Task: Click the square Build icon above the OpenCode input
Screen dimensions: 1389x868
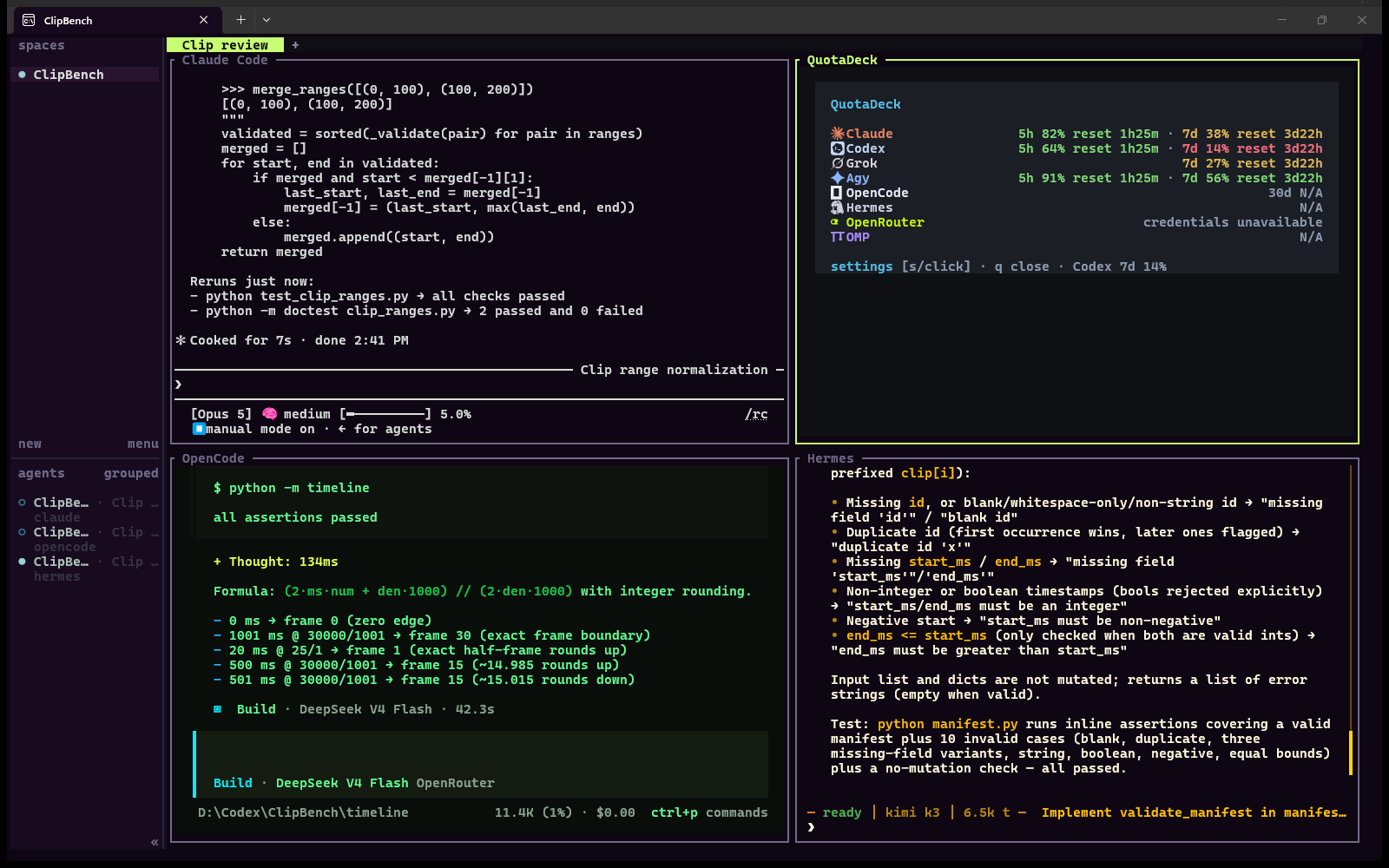Action: [x=218, y=709]
